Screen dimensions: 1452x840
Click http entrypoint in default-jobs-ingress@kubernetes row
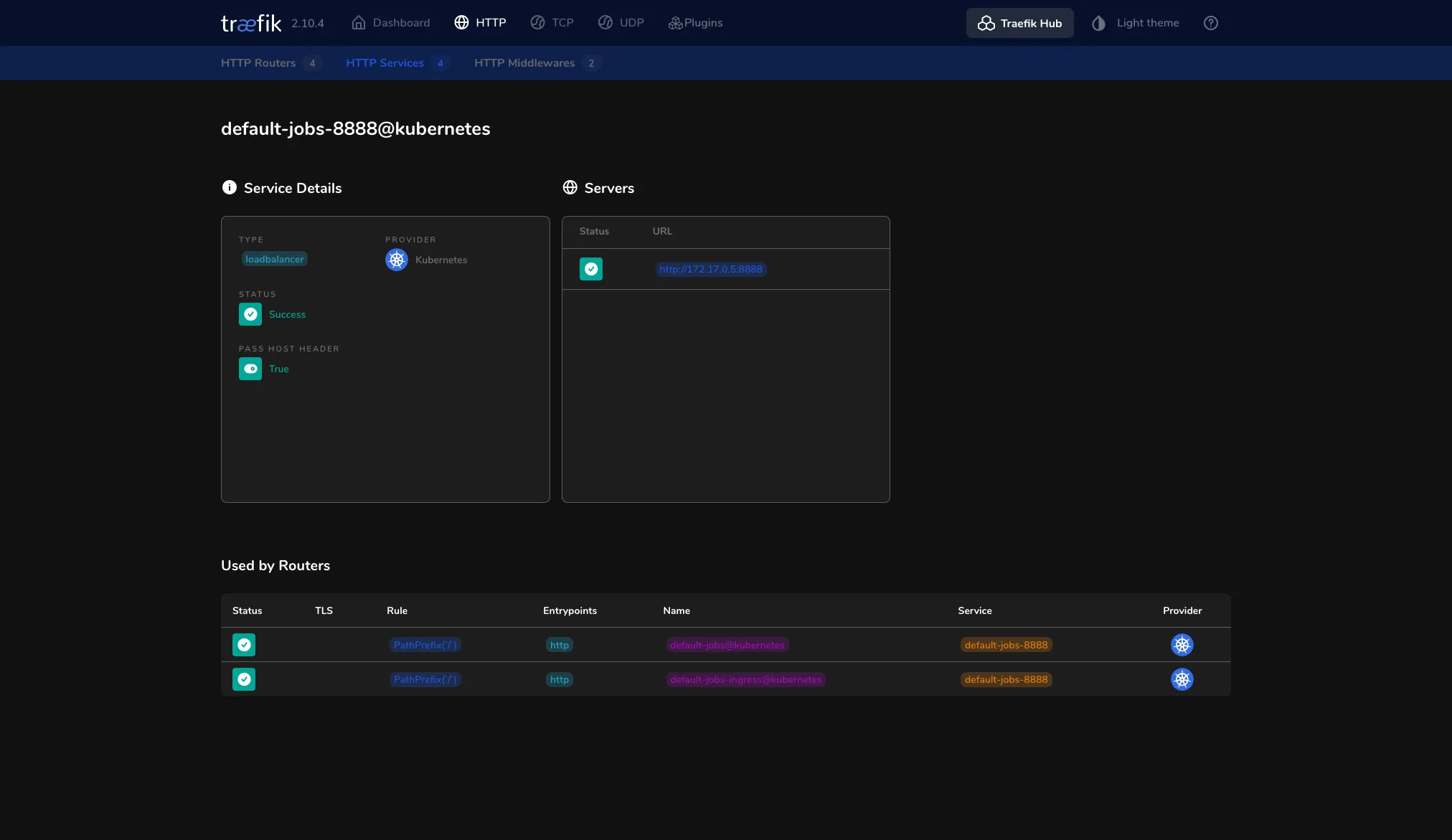[560, 679]
